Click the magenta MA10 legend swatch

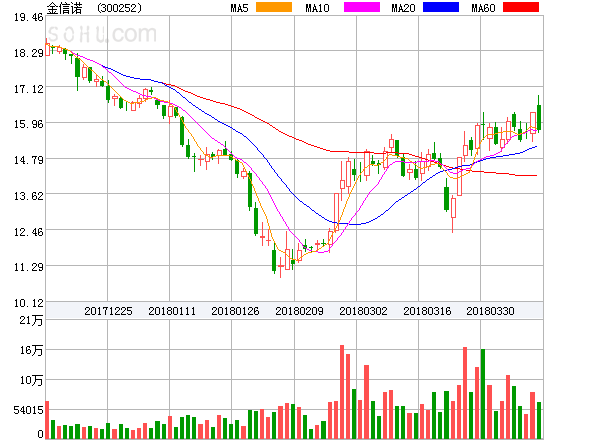click(x=362, y=7)
